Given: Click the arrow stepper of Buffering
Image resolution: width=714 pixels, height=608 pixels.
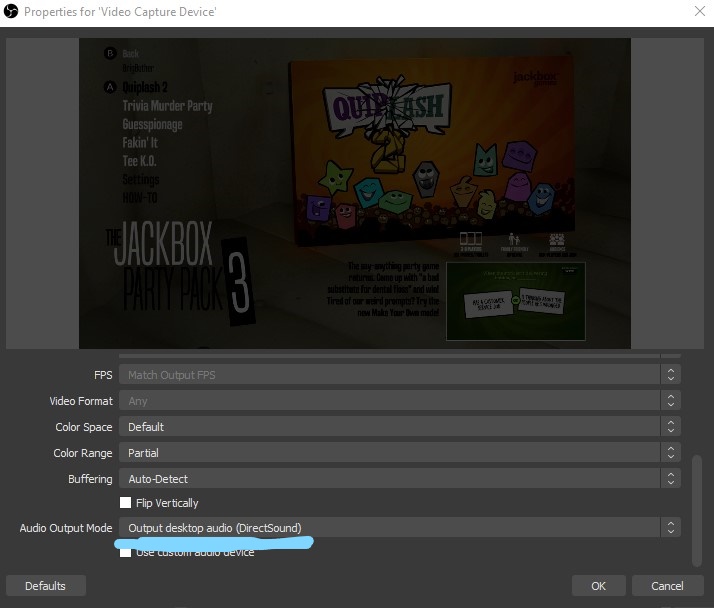Looking at the screenshot, I should 671,479.
